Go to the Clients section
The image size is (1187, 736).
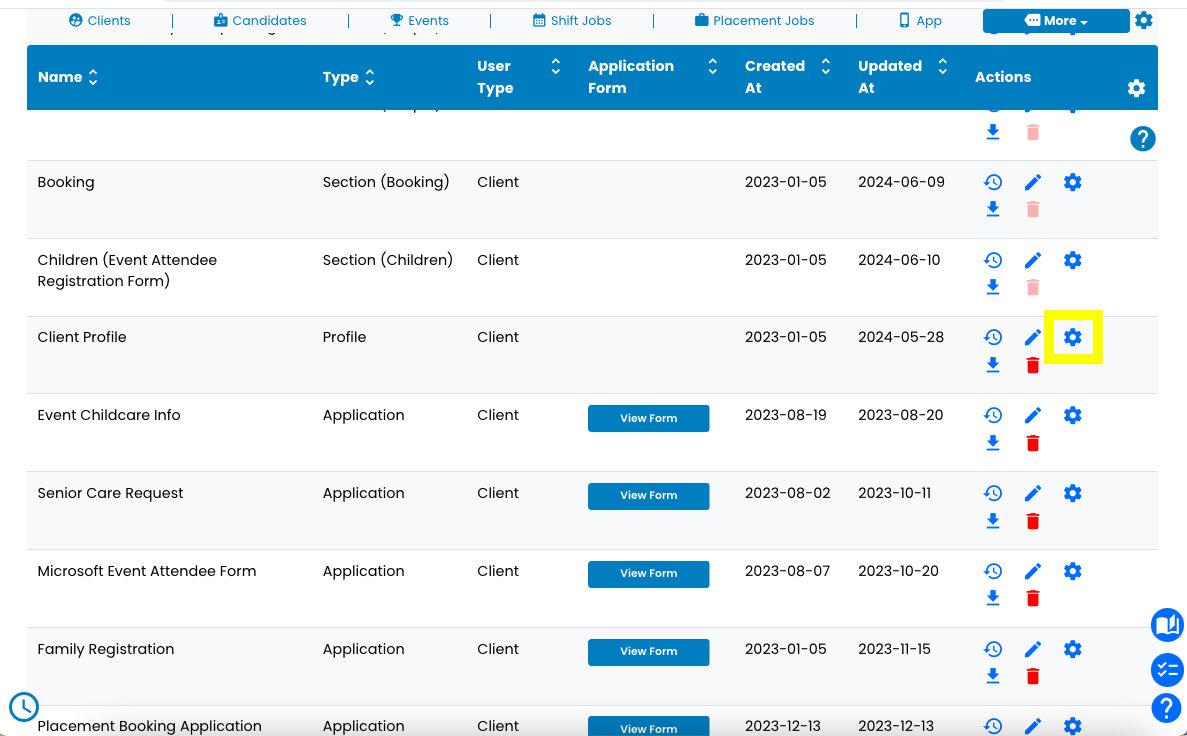99,20
